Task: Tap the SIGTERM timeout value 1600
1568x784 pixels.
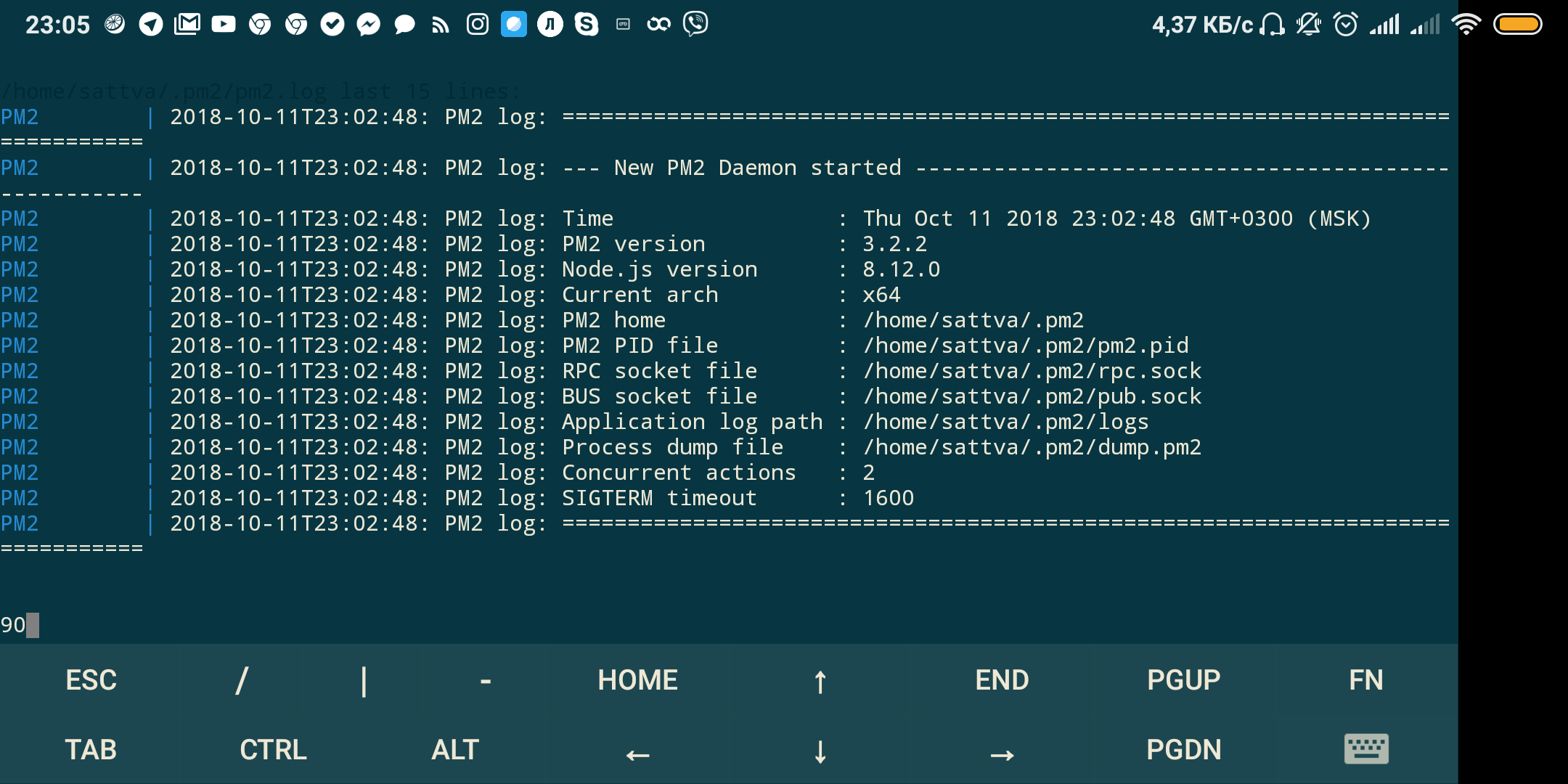Action: [x=888, y=498]
